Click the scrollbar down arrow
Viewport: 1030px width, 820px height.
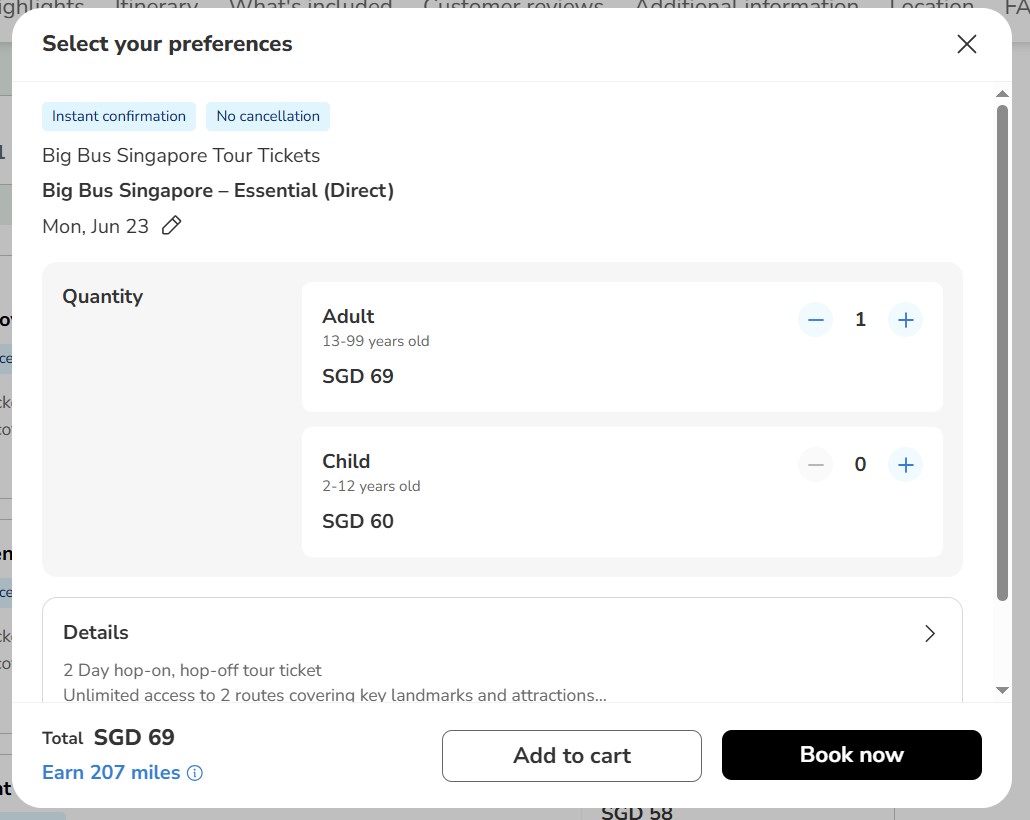pos(1002,690)
